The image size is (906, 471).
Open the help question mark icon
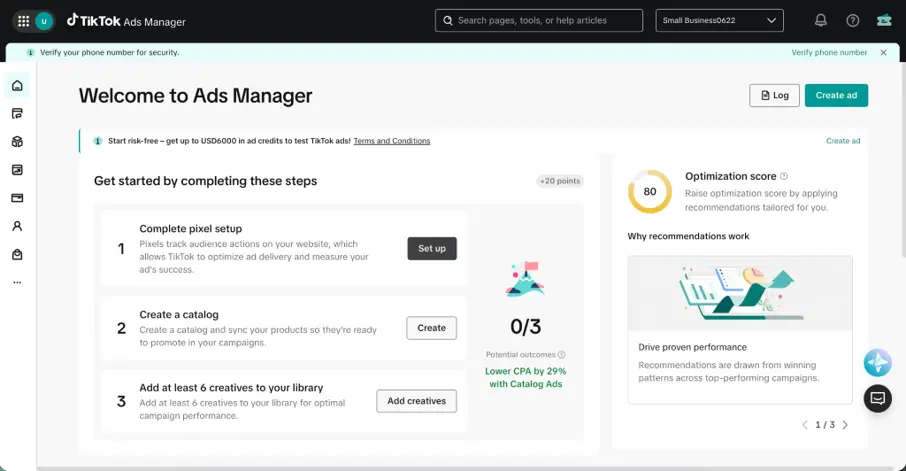point(852,20)
